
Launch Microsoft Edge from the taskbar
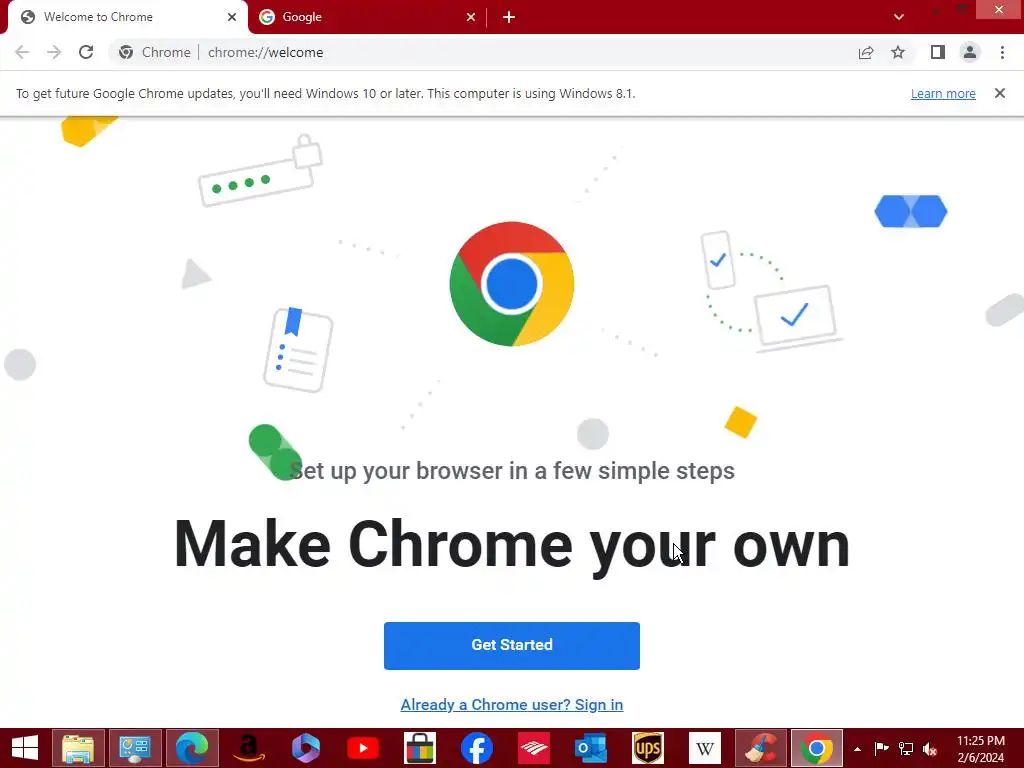click(192, 748)
